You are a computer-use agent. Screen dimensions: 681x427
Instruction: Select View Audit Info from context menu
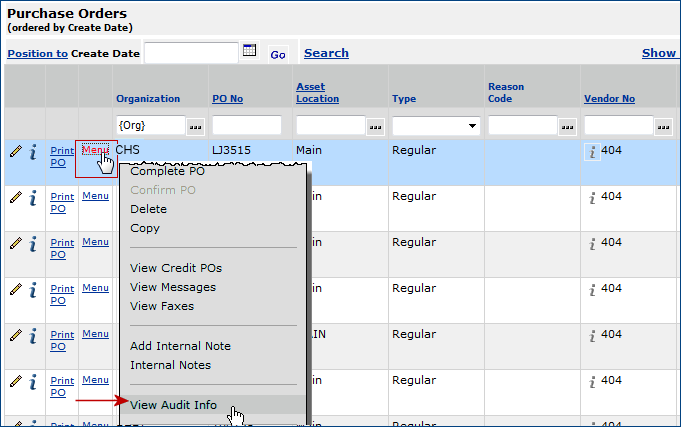click(x=173, y=405)
